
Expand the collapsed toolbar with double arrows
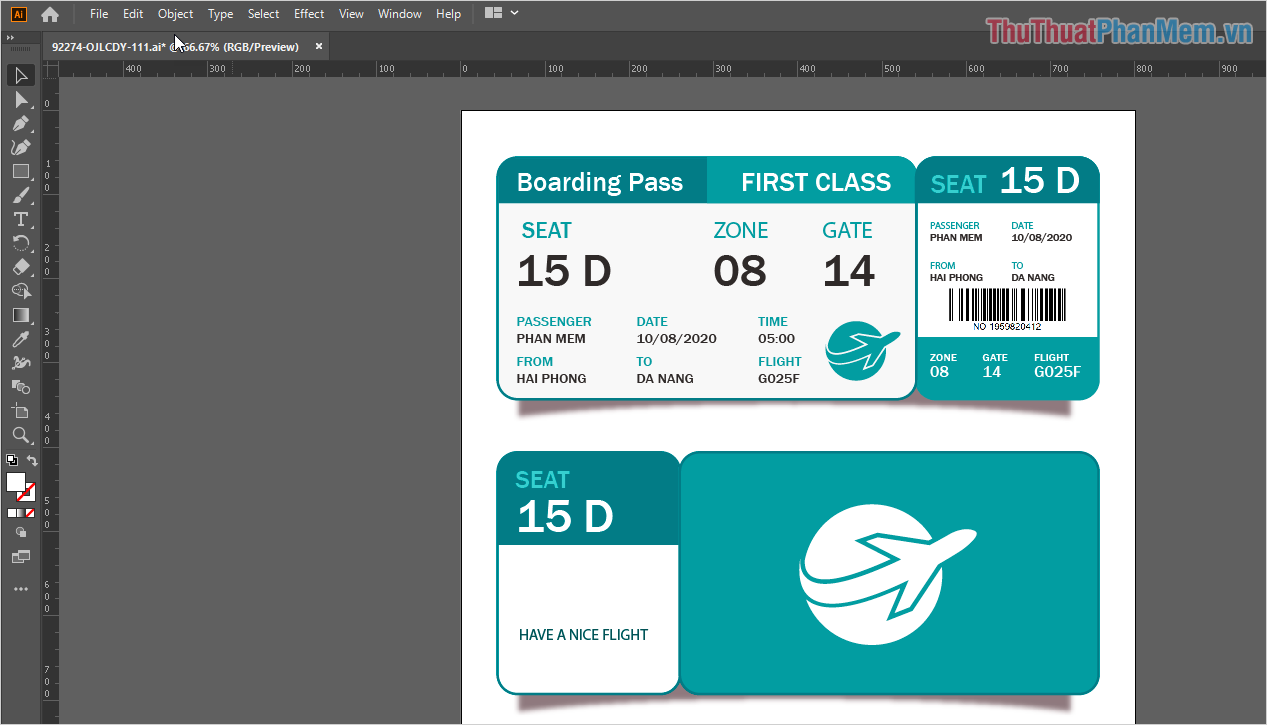(x=10, y=37)
